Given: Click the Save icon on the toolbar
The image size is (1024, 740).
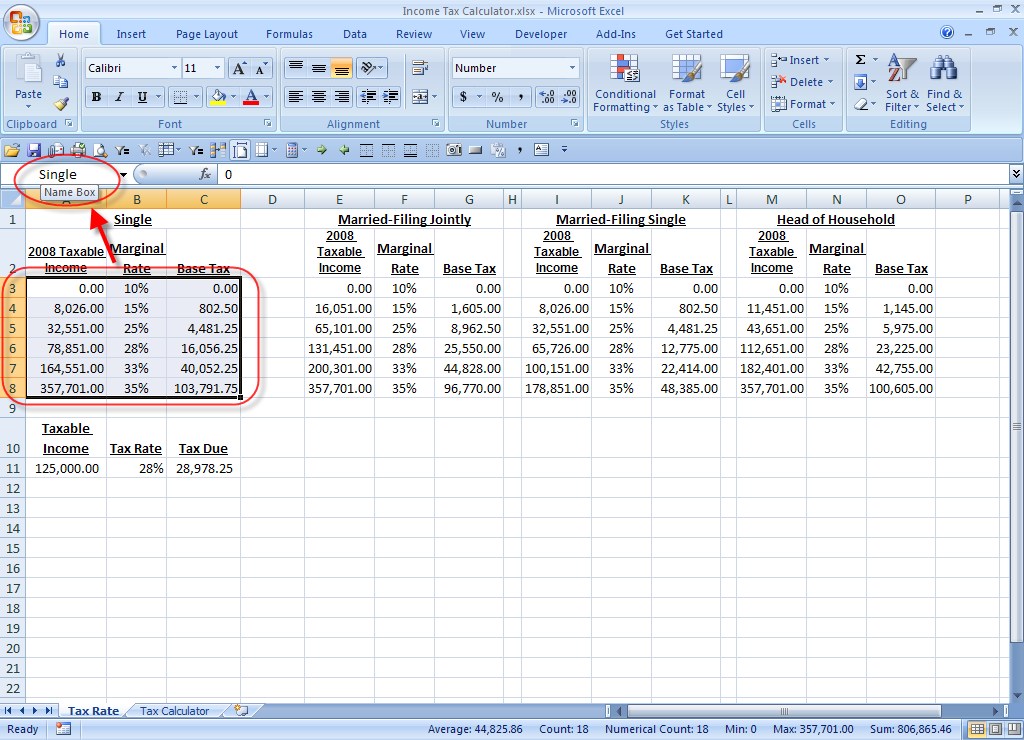Looking at the screenshot, I should tap(33, 148).
